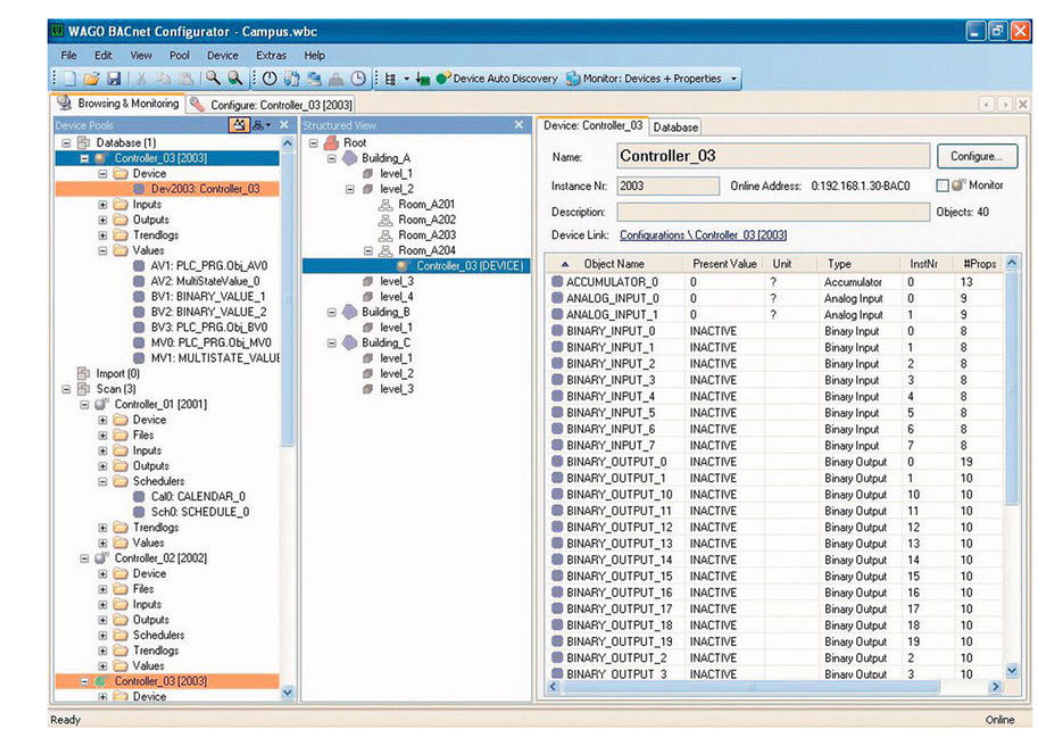Click the Copy toolbar icon
Viewport: 1052px width, 749px height.
tap(163, 79)
